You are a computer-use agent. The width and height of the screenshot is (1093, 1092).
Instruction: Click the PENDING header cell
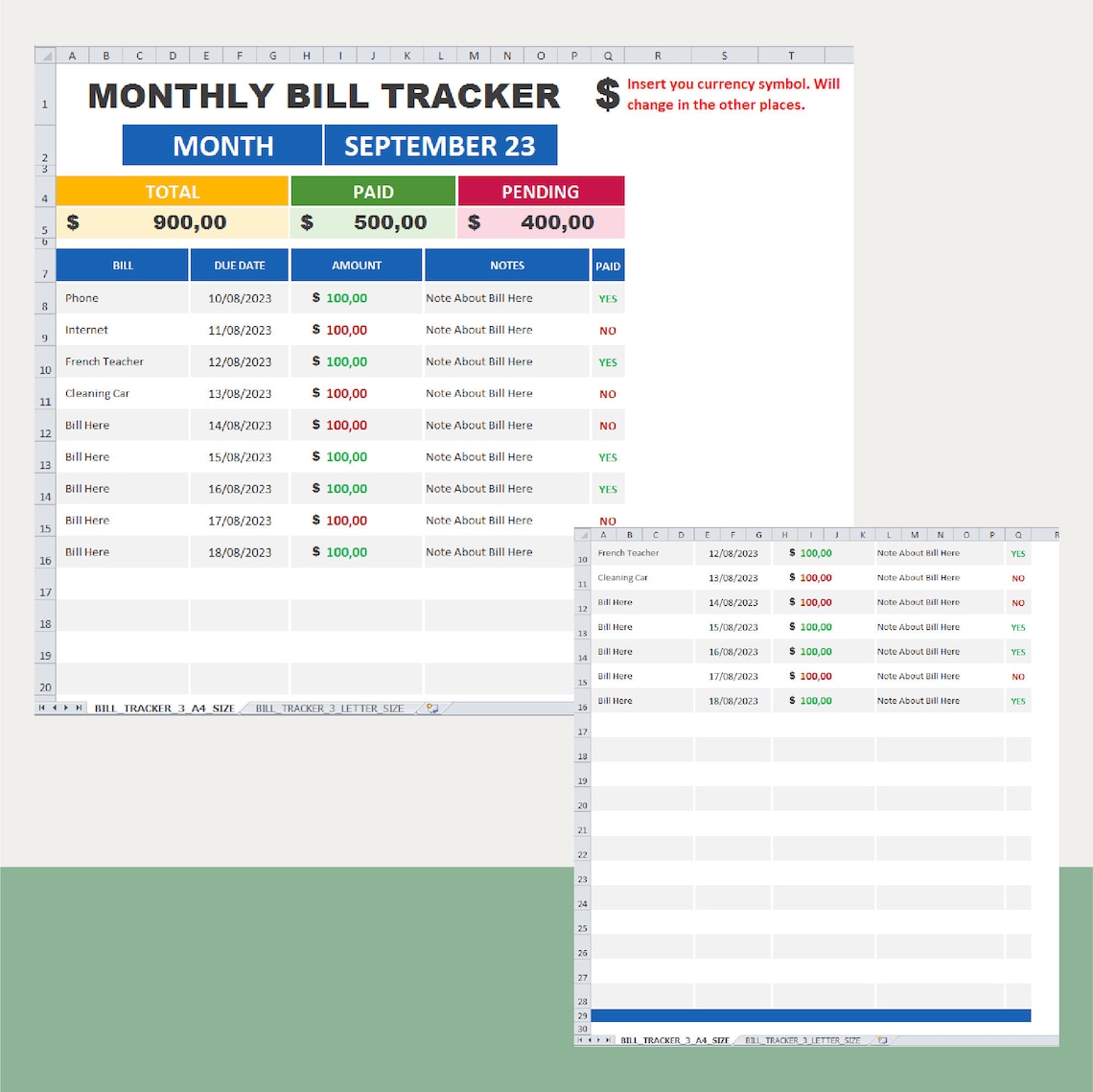pos(542,191)
